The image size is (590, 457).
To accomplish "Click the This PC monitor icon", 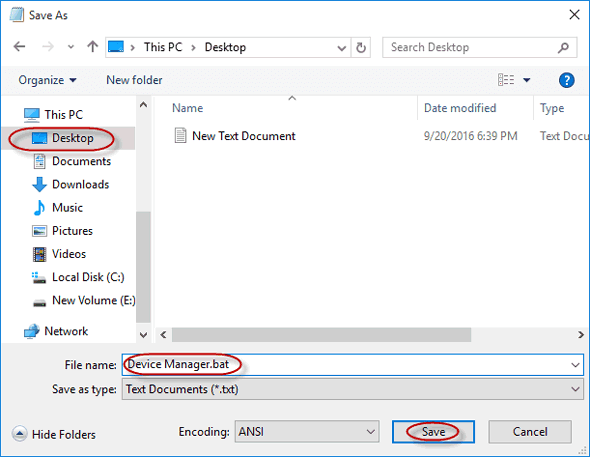I will pyautogui.click(x=32, y=115).
